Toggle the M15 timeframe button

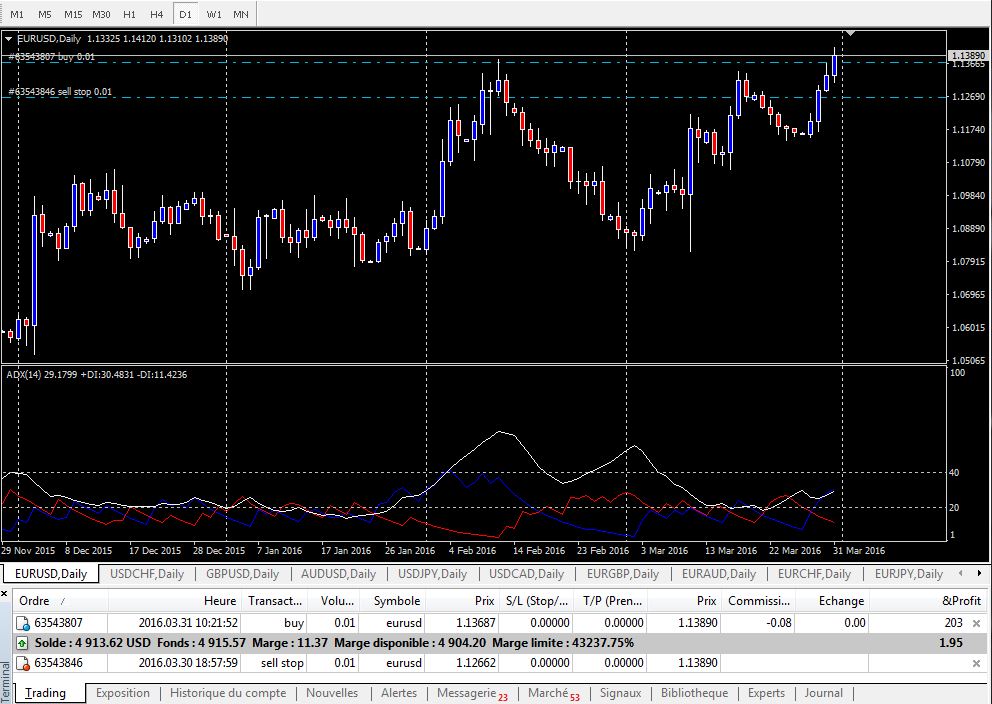(x=73, y=15)
